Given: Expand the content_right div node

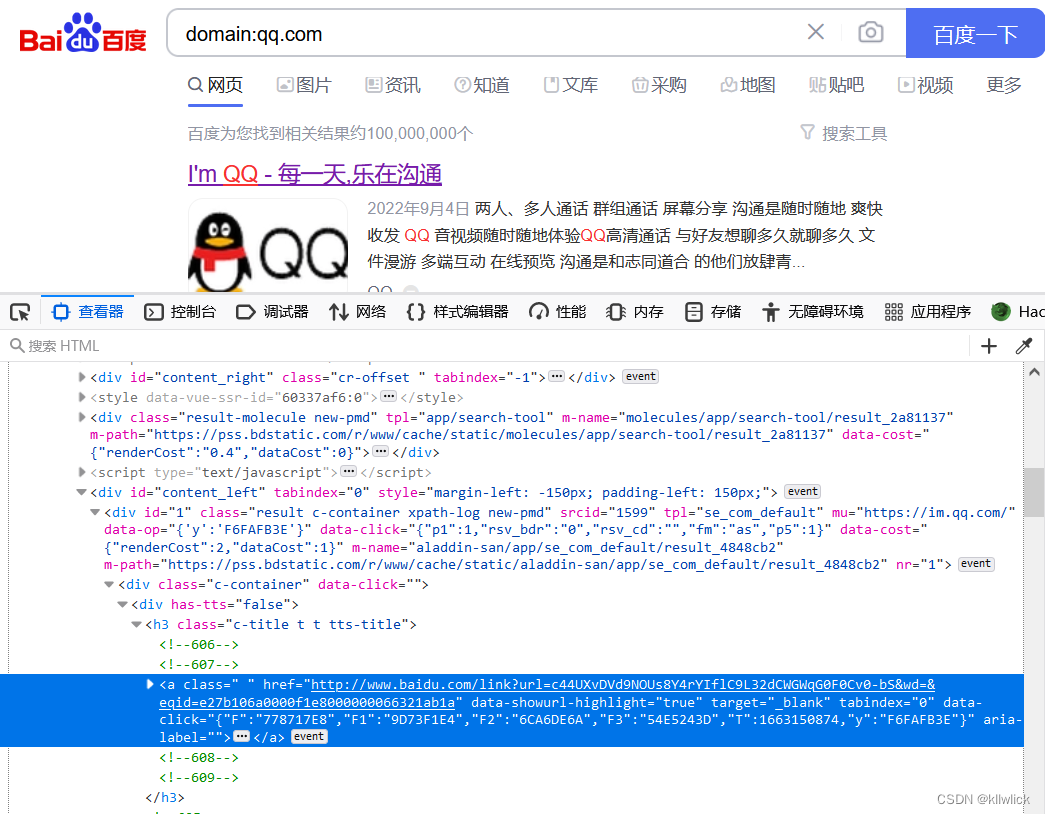Looking at the screenshot, I should point(82,377).
